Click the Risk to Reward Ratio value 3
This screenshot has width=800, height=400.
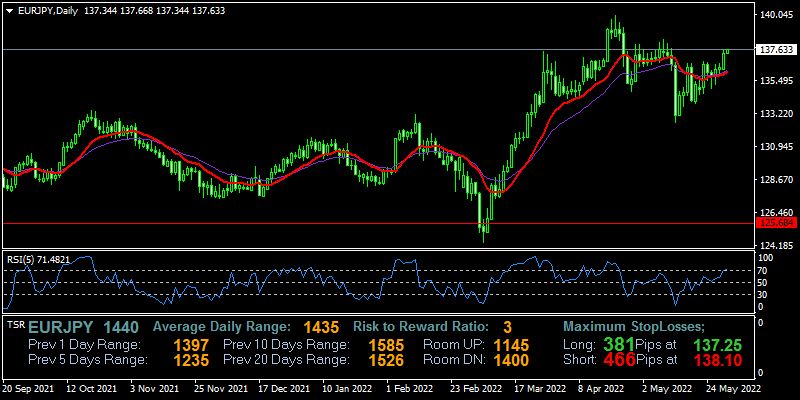click(507, 327)
